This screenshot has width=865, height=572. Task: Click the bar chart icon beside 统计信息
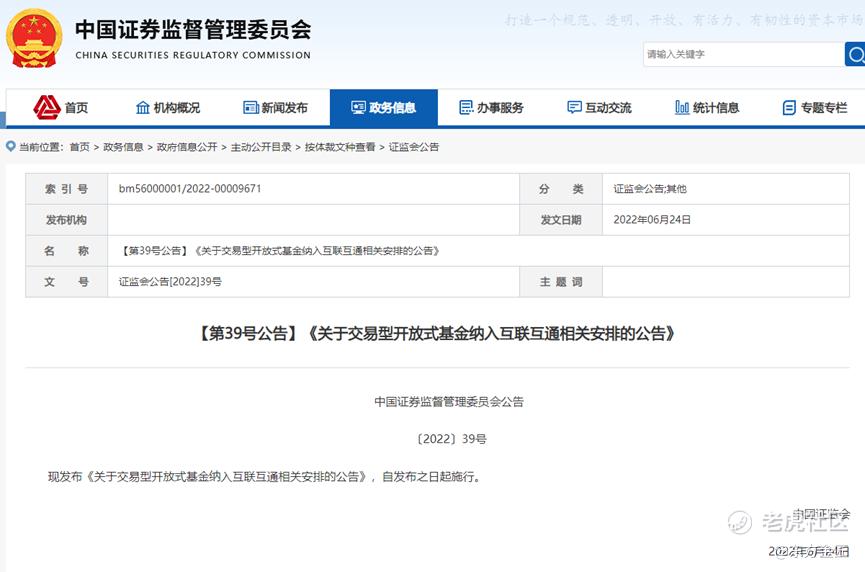682,108
